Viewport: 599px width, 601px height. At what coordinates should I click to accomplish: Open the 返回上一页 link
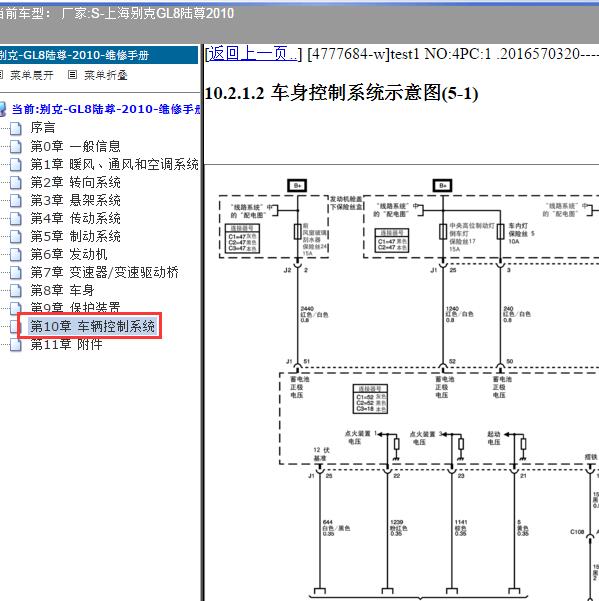click(x=253, y=54)
